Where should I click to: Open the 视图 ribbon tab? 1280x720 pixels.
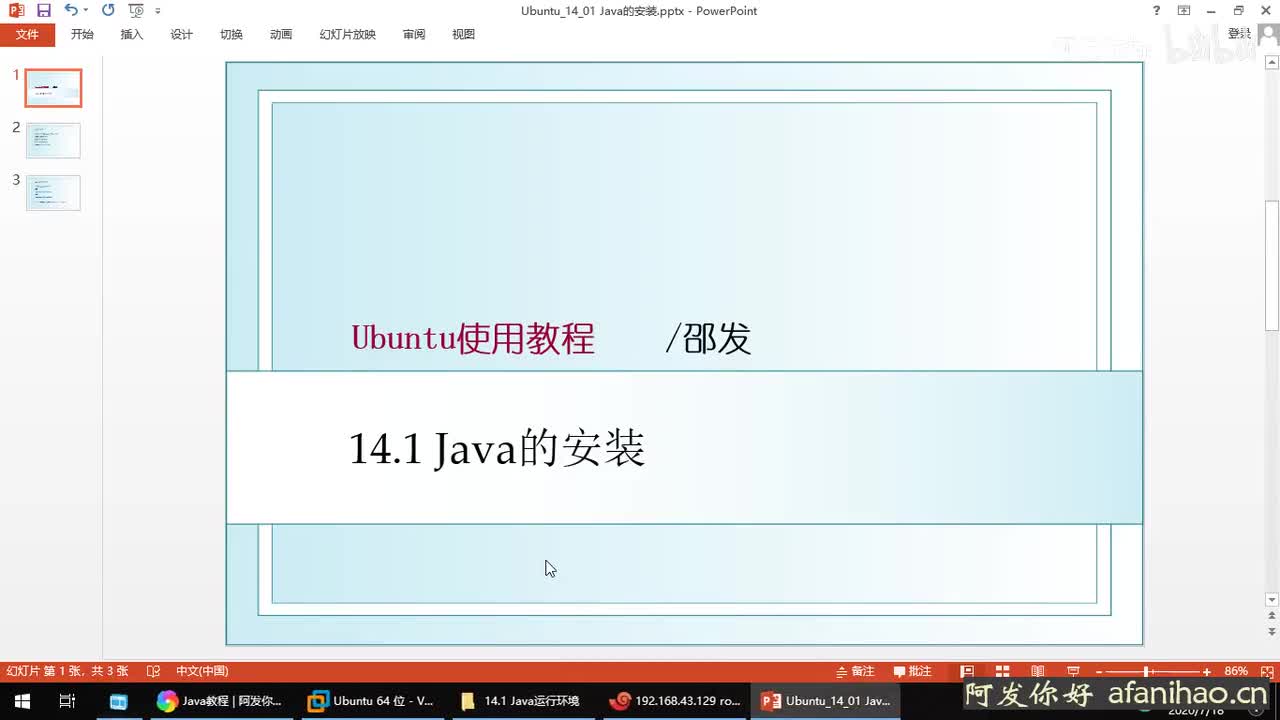point(463,34)
